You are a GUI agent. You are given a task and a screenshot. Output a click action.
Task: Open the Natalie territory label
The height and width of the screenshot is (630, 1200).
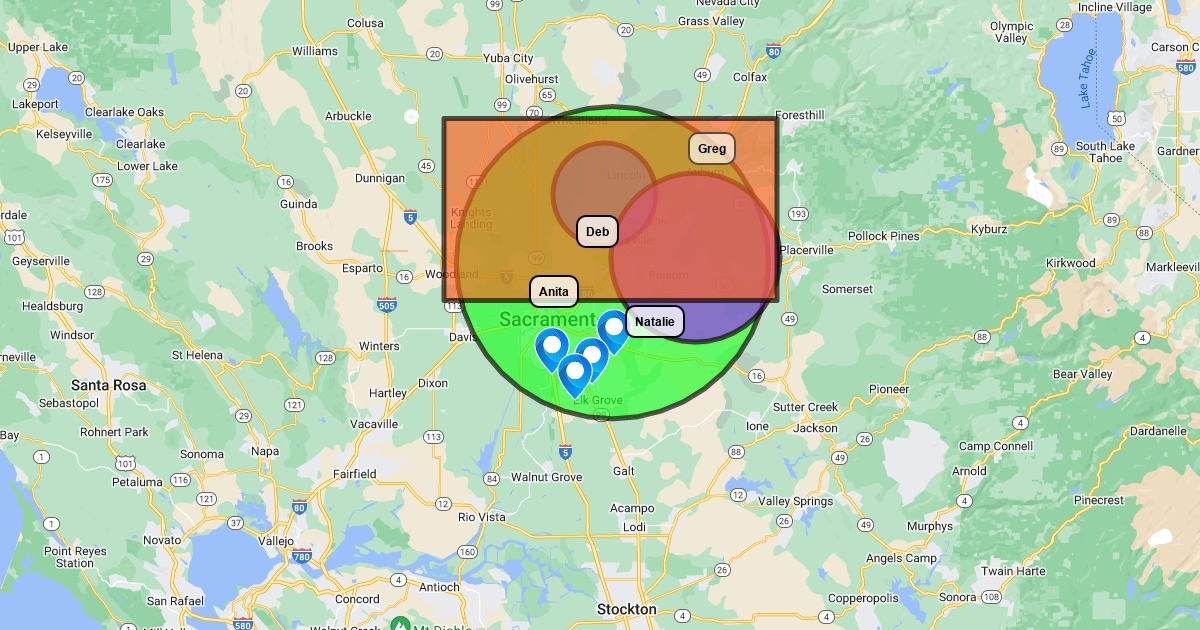[655, 322]
